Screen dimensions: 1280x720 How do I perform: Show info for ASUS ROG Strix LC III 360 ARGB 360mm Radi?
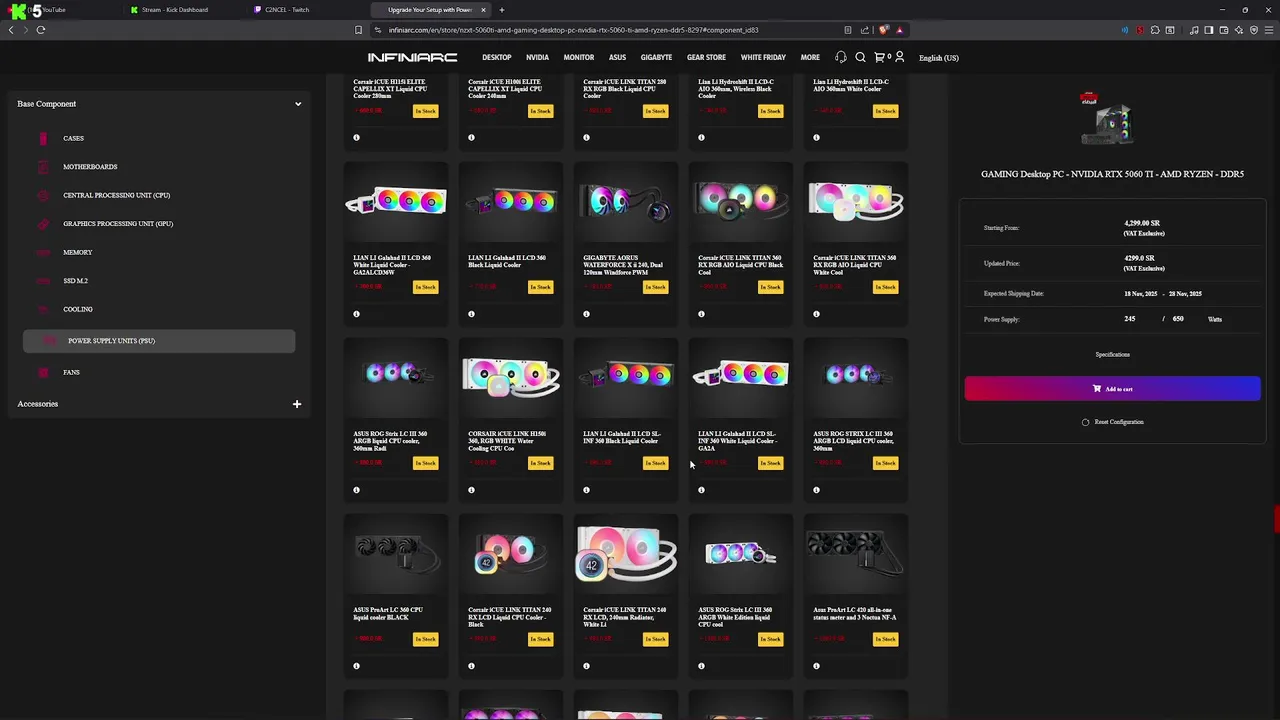(x=356, y=490)
